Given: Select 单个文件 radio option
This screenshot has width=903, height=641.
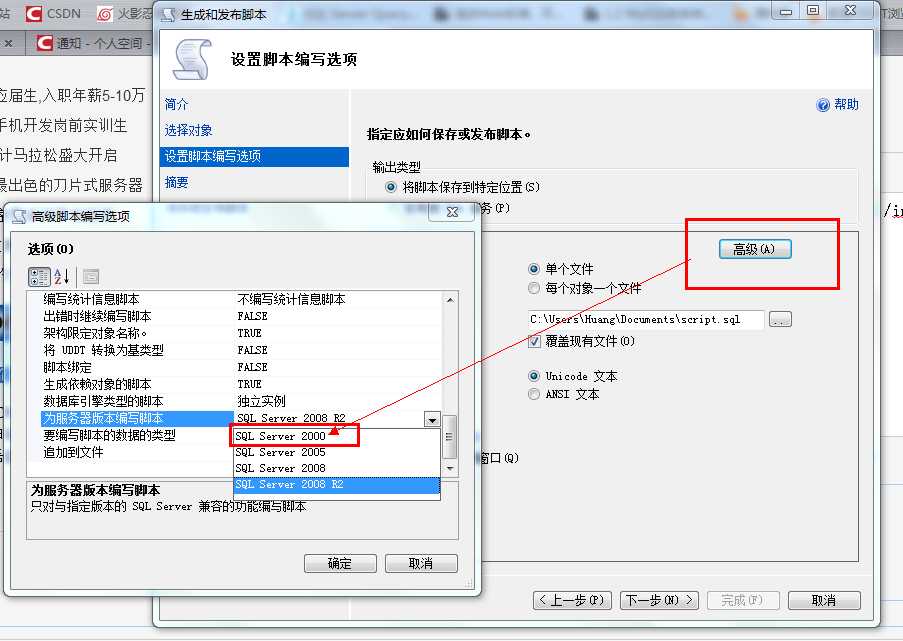Looking at the screenshot, I should pos(534,269).
